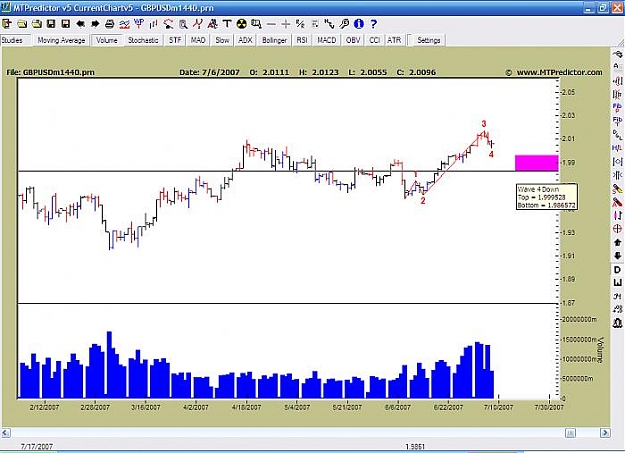
Task: Click the up arrow sidebar icon
Action: click(x=617, y=242)
